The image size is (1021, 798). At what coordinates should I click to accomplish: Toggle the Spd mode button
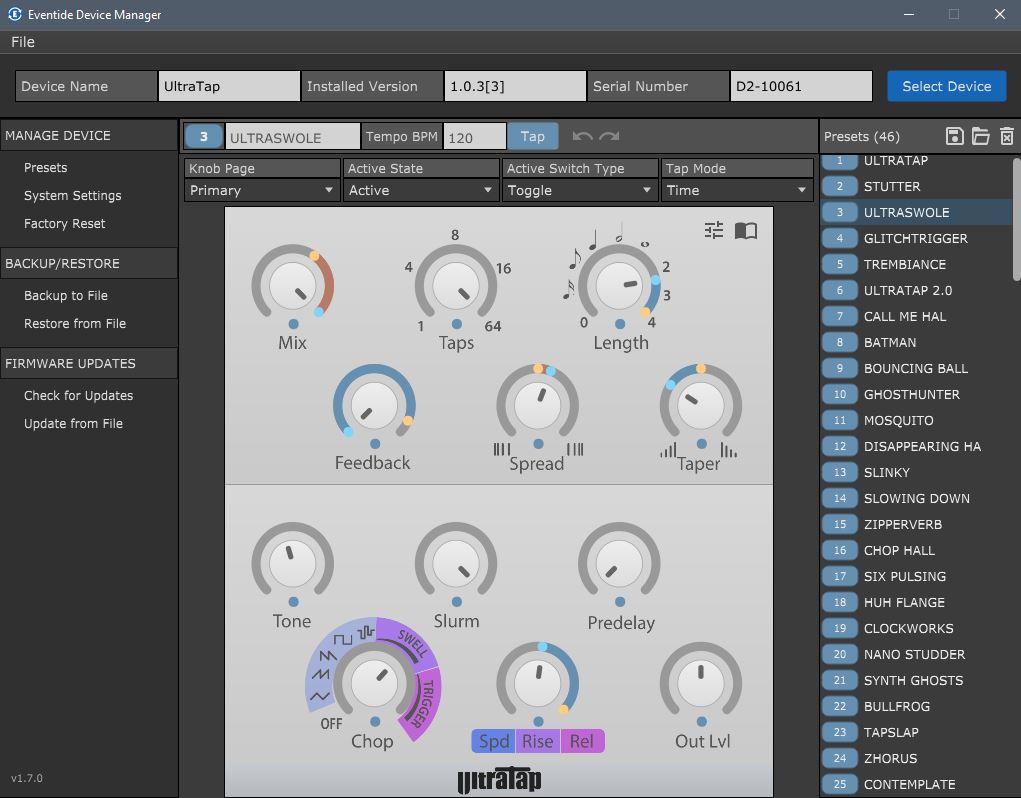[x=494, y=741]
